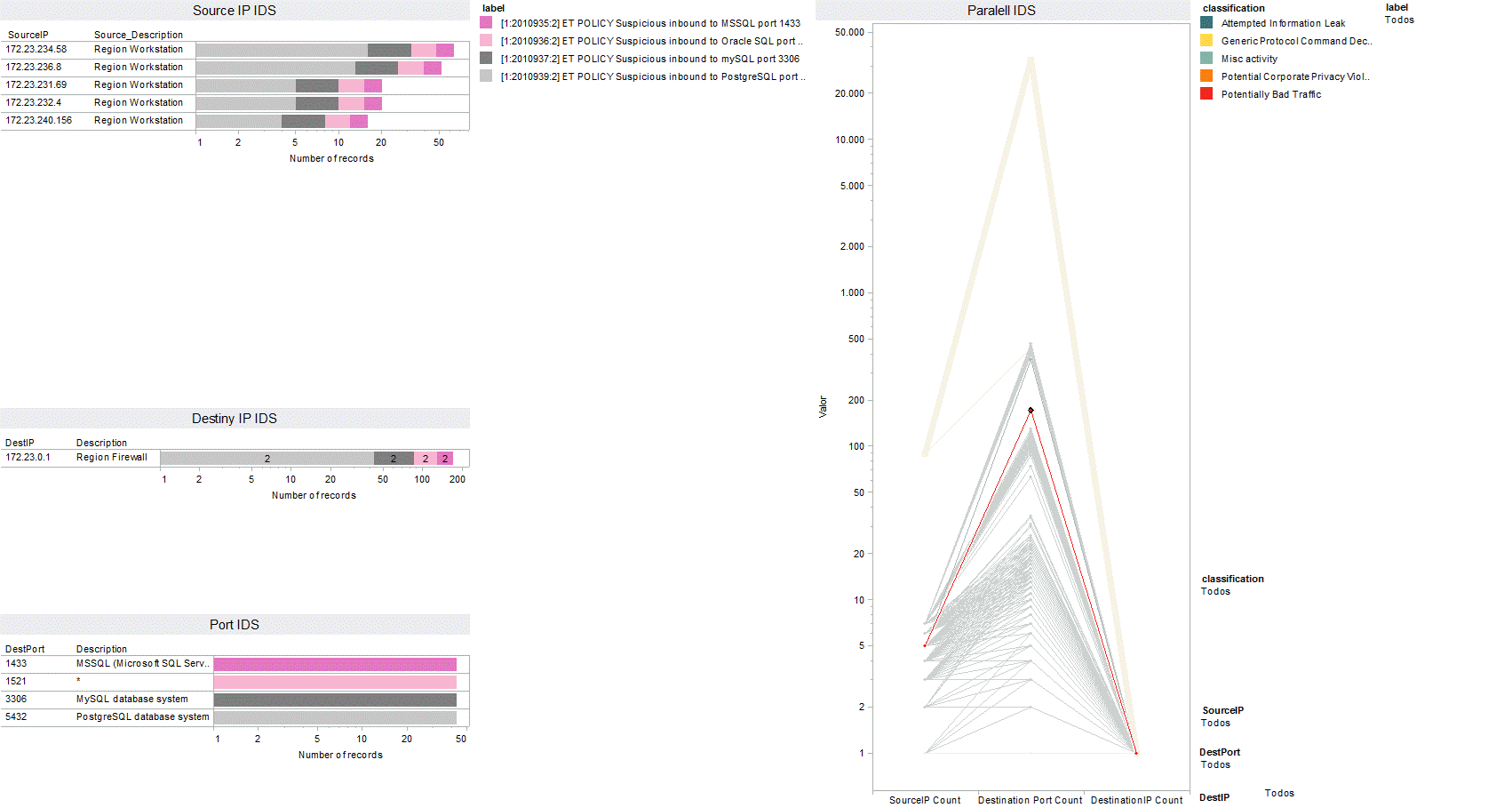1512x808 pixels.
Task: Select the Potentially Bad Traffic red swatch
Action: tap(1206, 93)
